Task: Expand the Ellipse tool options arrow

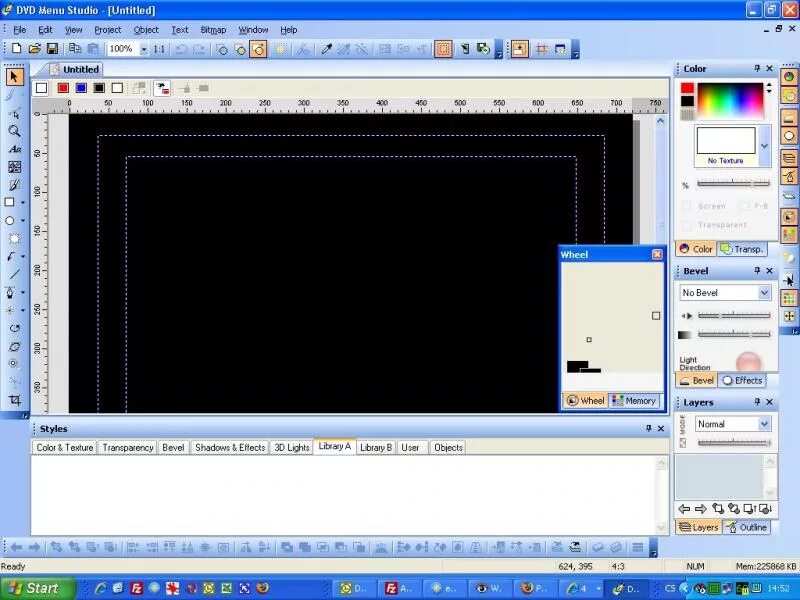Action: pyautogui.click(x=23, y=220)
